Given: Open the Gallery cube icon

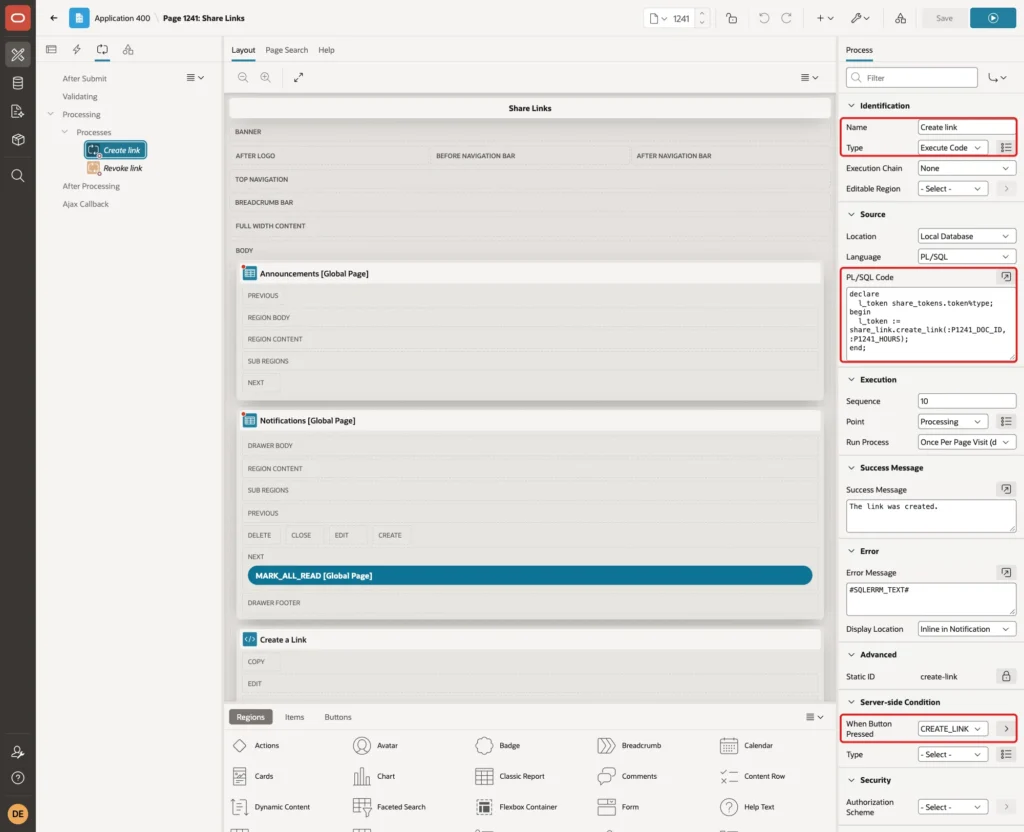Looking at the screenshot, I should click(x=18, y=140).
